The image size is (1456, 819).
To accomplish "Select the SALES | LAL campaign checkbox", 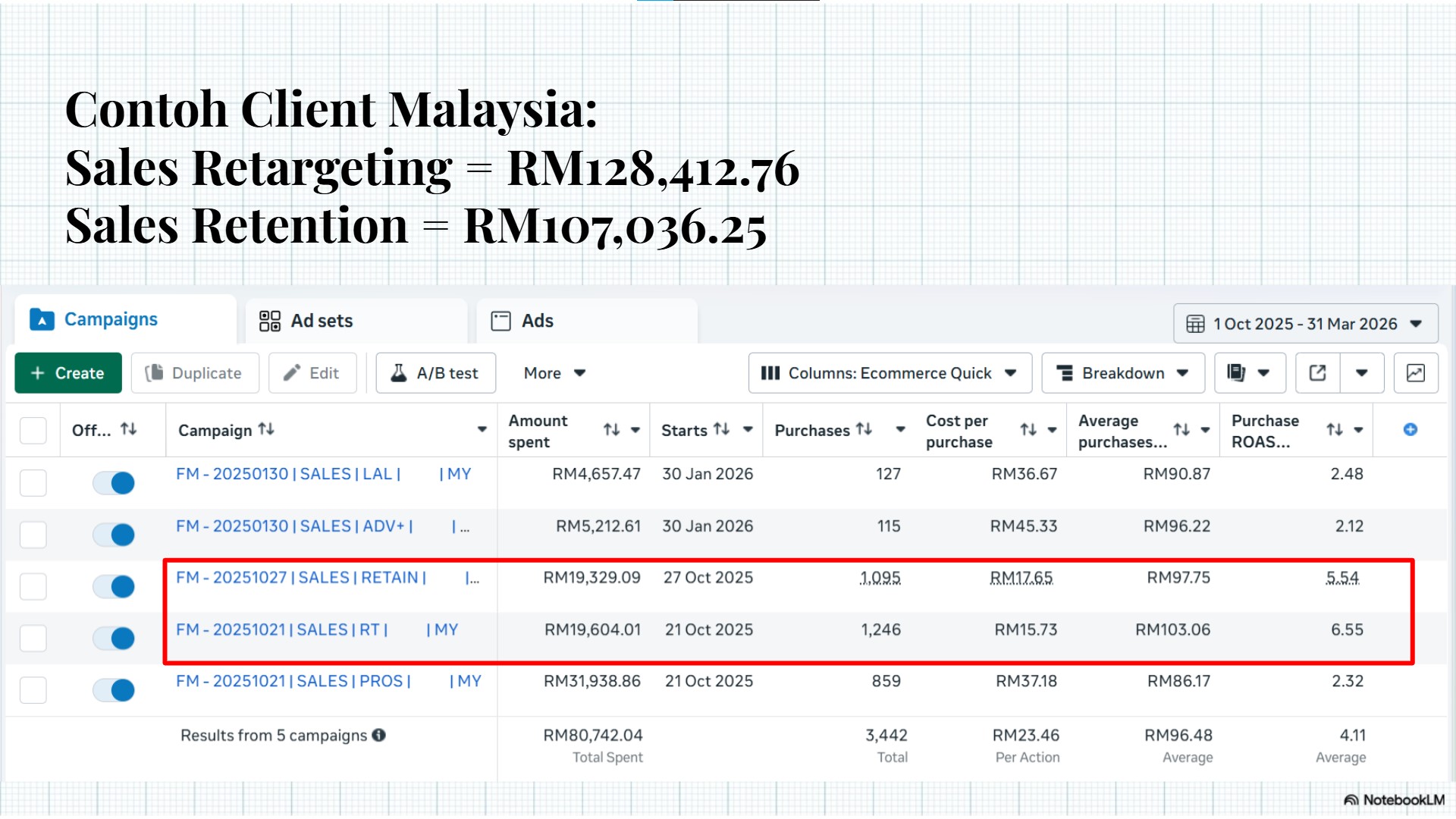I will point(33,482).
